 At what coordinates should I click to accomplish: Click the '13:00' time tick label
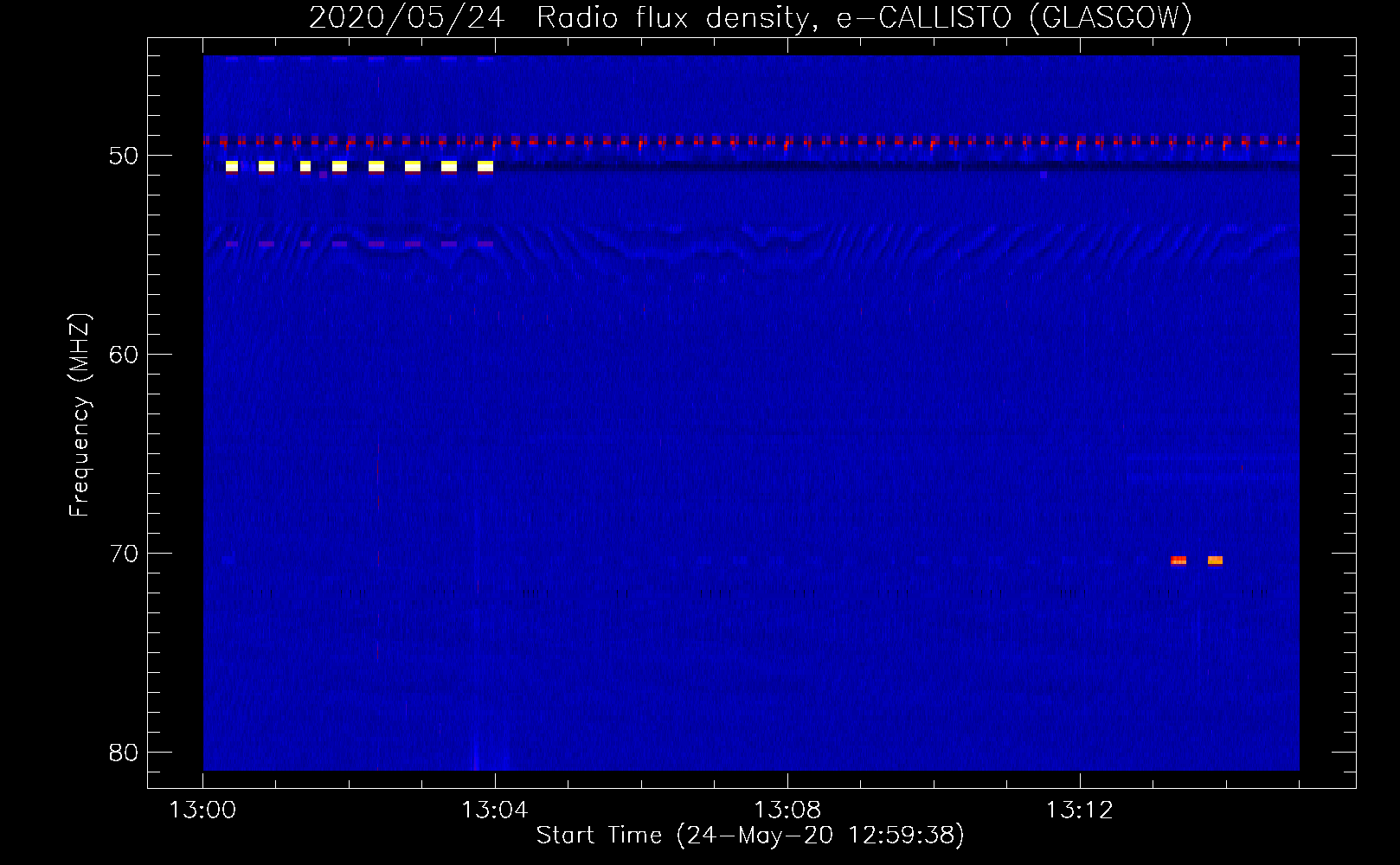pos(202,811)
